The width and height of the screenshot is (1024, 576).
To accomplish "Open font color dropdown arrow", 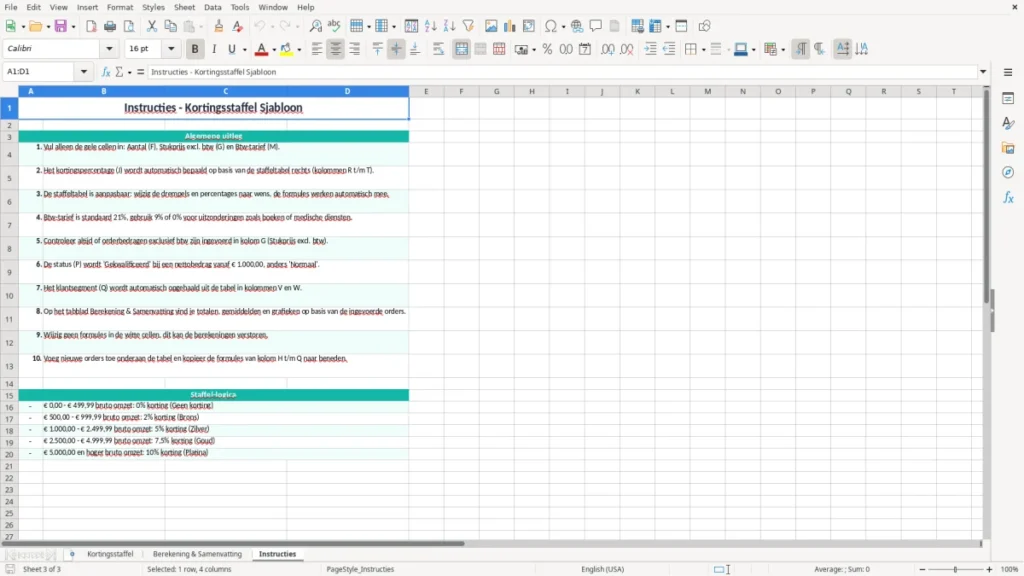I will pos(274,49).
